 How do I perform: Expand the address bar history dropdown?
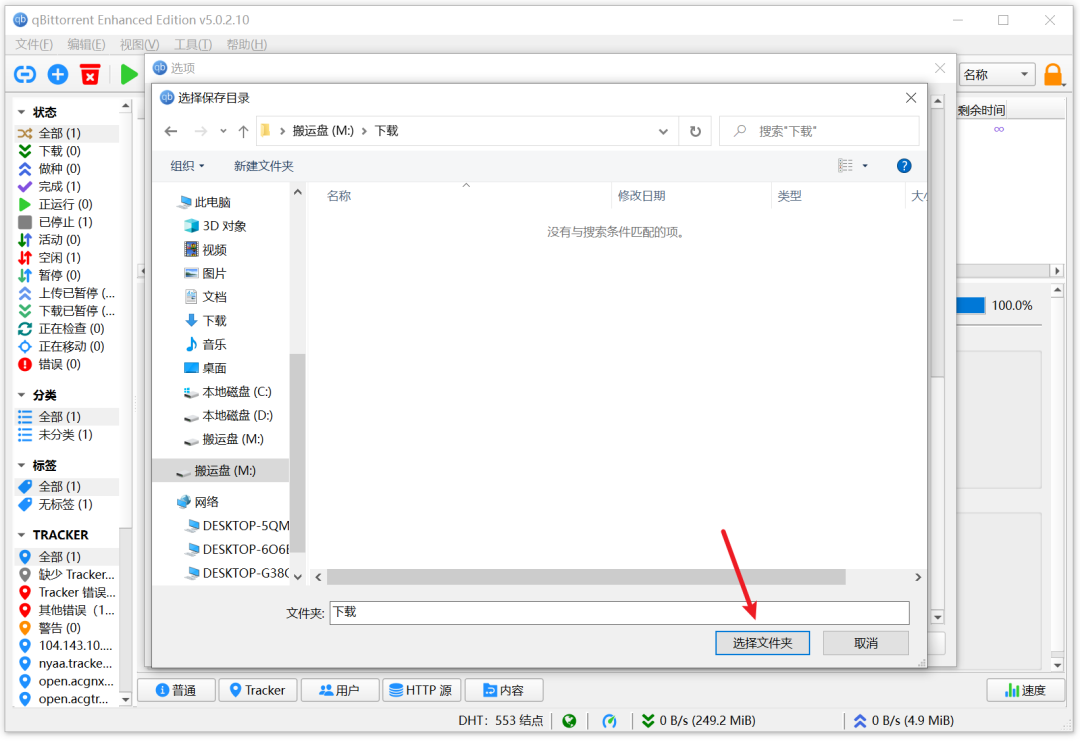click(663, 131)
